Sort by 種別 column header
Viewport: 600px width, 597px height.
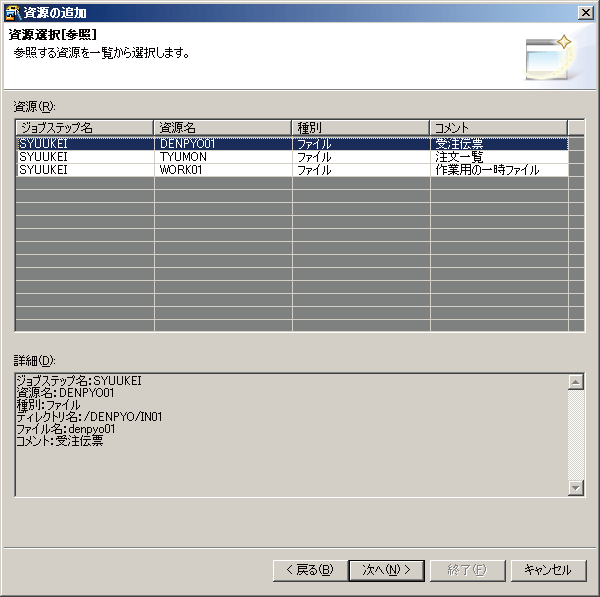pyautogui.click(x=360, y=127)
